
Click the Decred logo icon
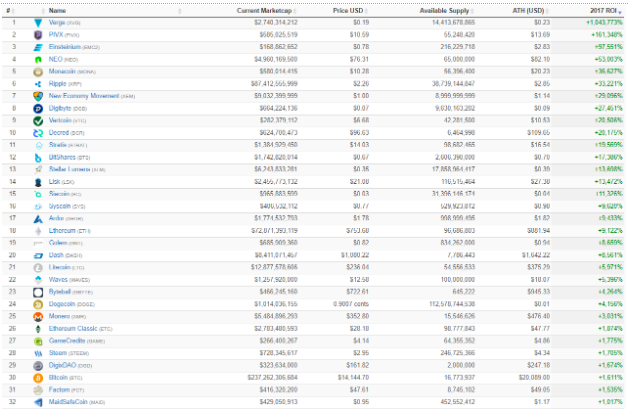(38, 133)
